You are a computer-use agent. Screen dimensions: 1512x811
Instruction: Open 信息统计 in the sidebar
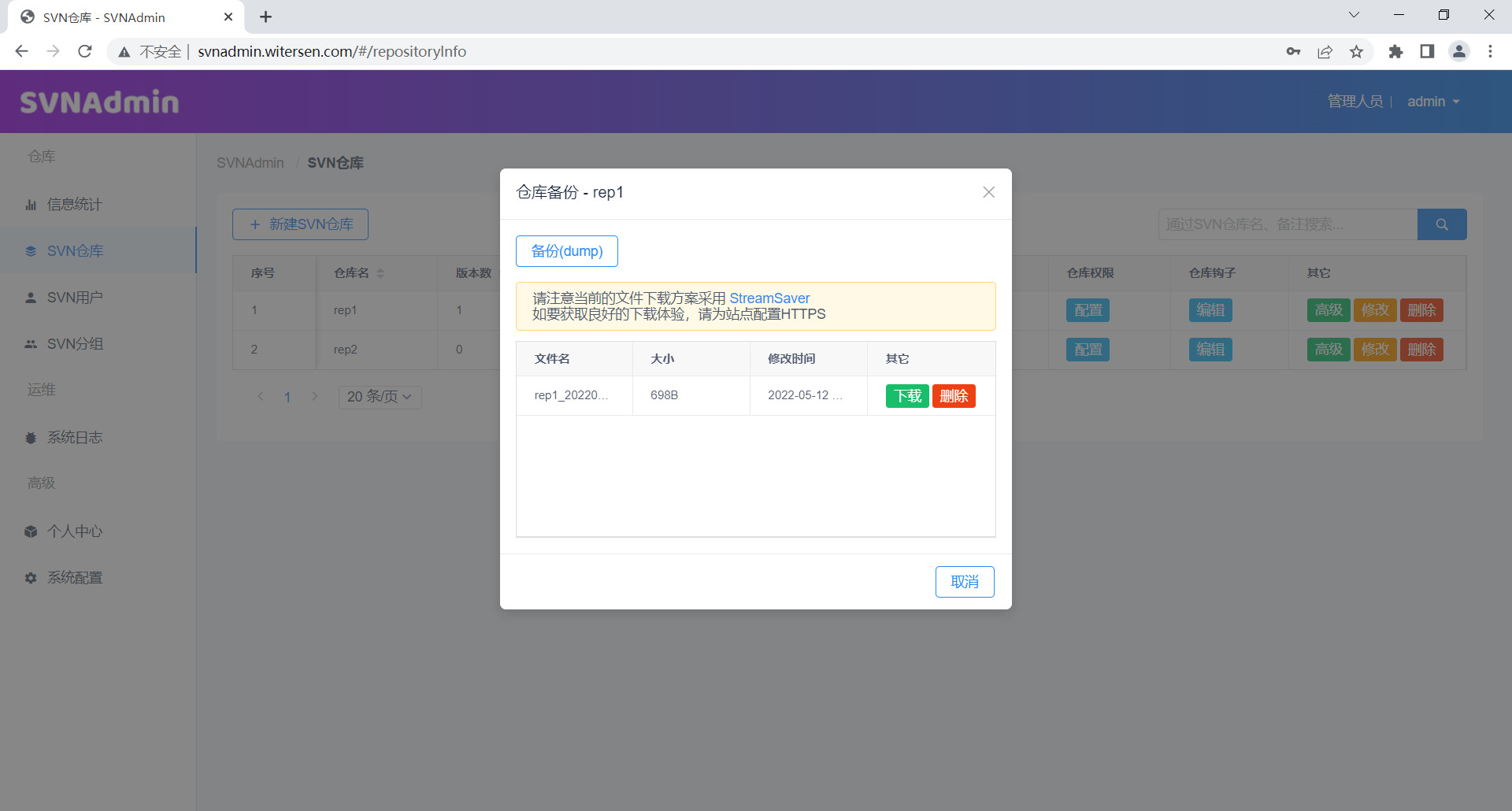[x=98, y=205]
